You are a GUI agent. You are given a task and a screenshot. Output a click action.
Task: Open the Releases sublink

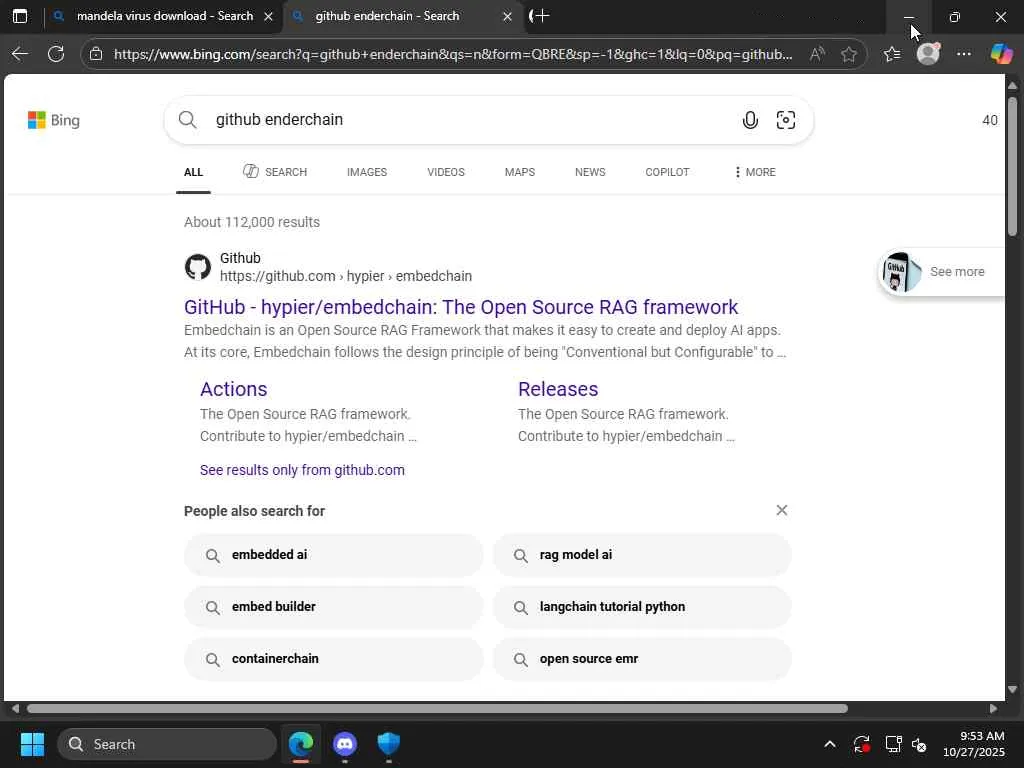558,389
